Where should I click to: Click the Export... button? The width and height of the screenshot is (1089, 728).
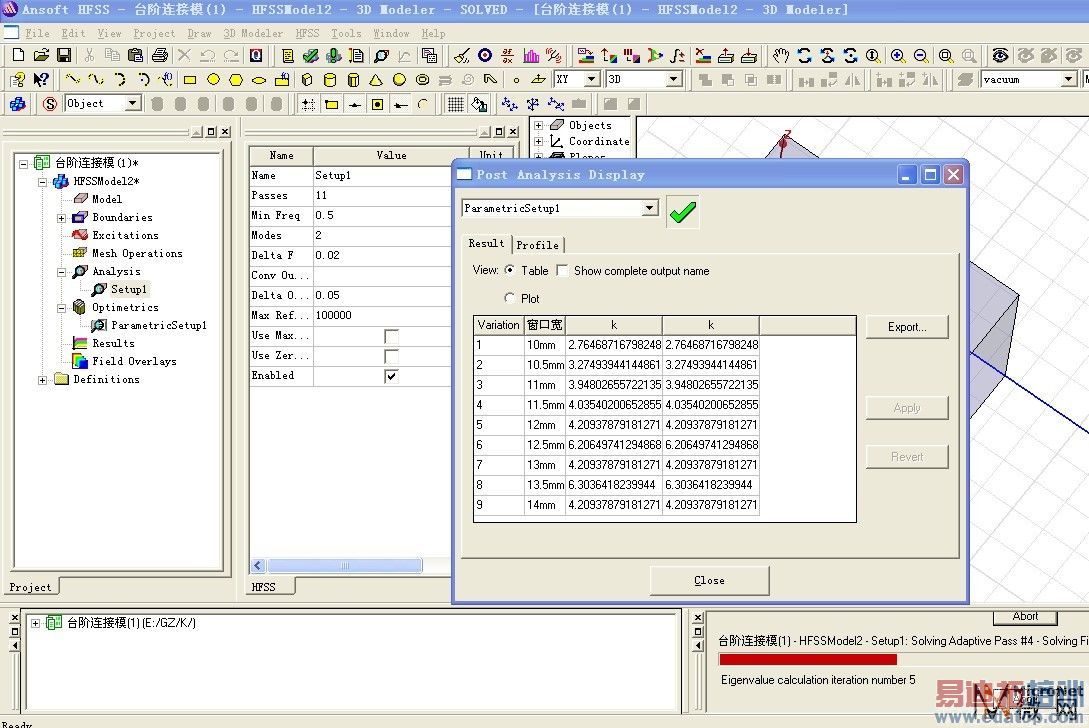pos(906,326)
